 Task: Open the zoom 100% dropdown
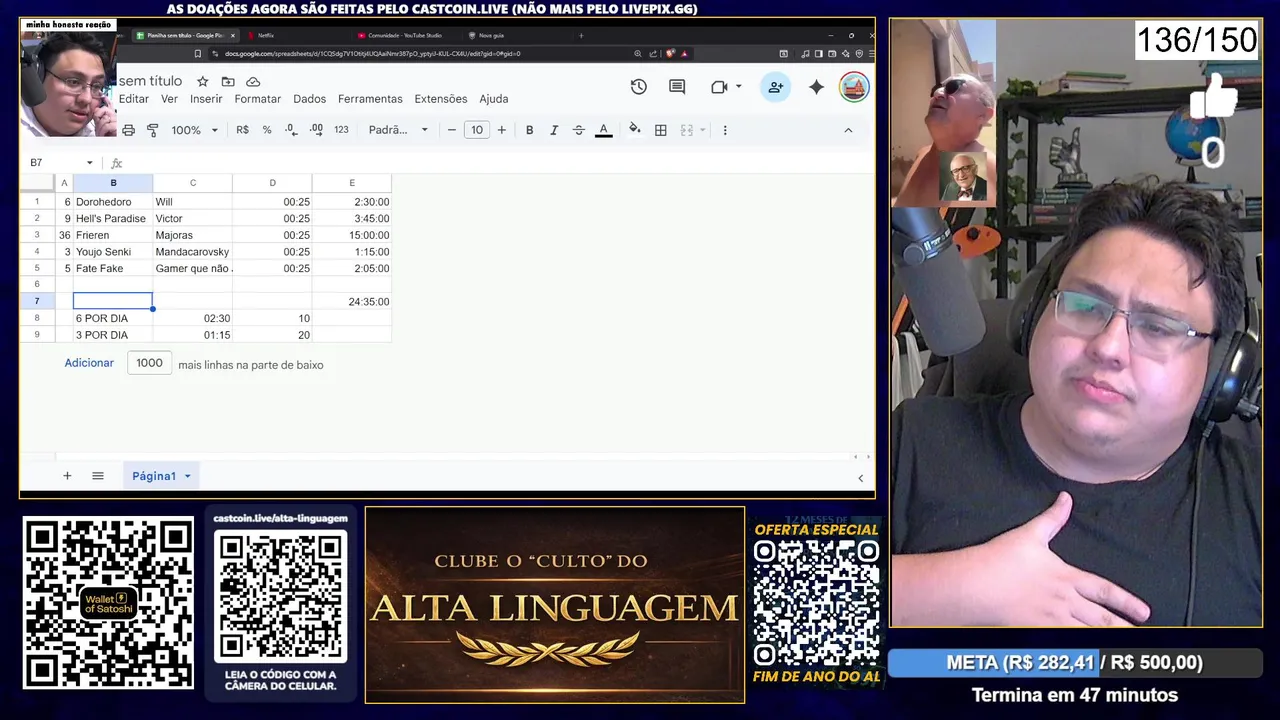pyautogui.click(x=194, y=130)
